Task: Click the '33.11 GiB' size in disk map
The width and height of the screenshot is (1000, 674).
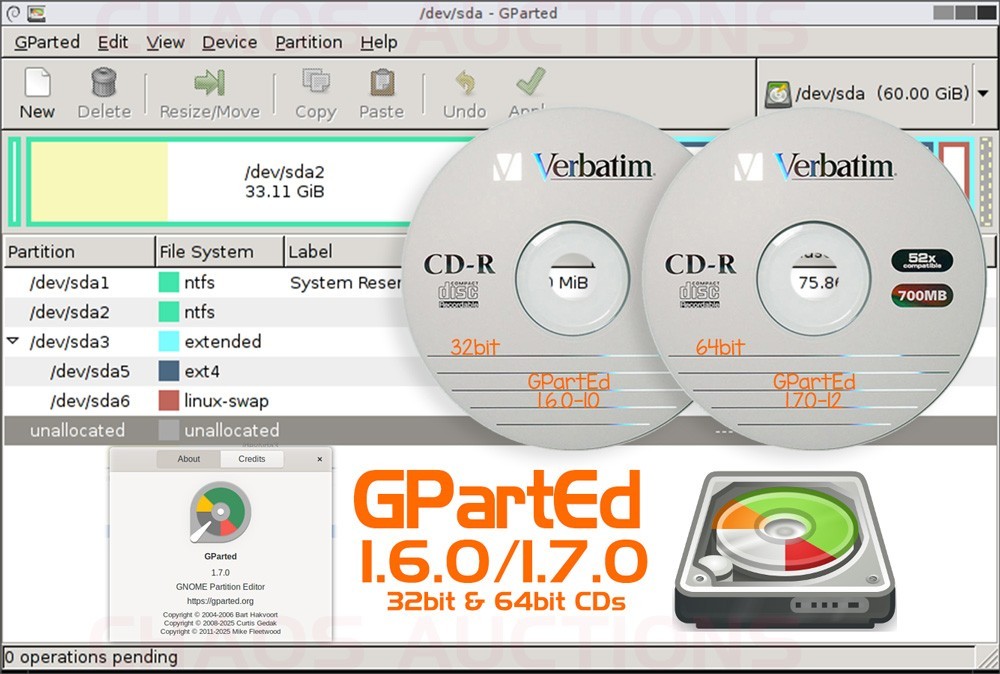Action: (x=284, y=191)
